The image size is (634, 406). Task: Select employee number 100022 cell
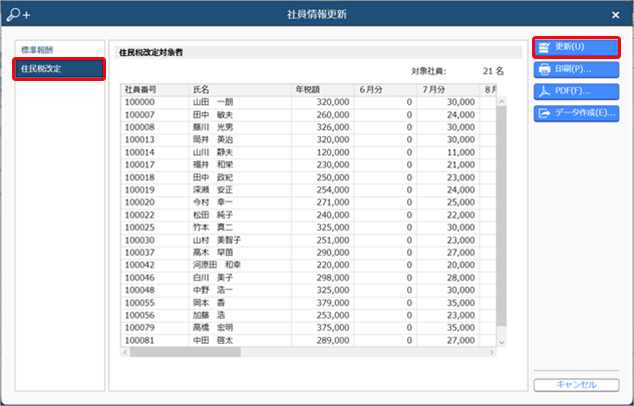coord(154,215)
